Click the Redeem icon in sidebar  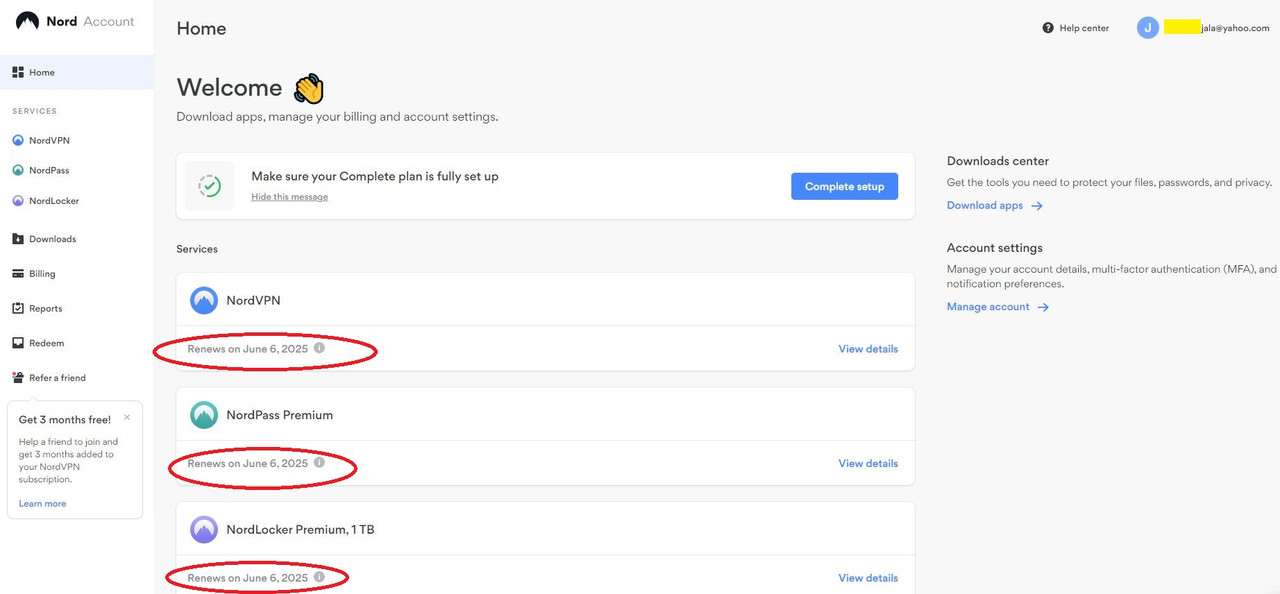click(x=18, y=343)
